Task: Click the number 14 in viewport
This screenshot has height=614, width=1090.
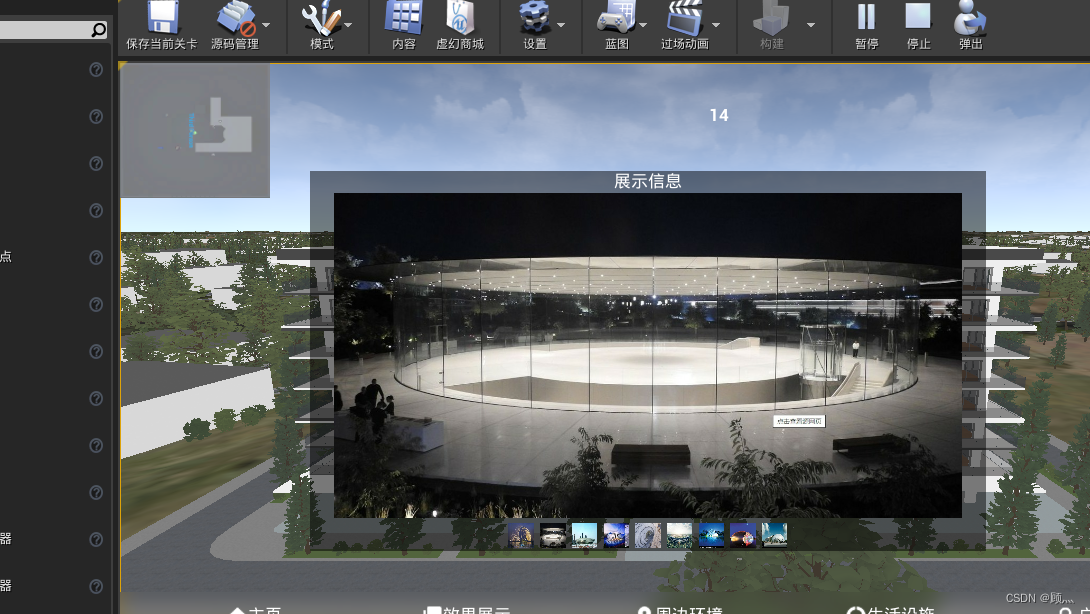Action: click(x=719, y=115)
